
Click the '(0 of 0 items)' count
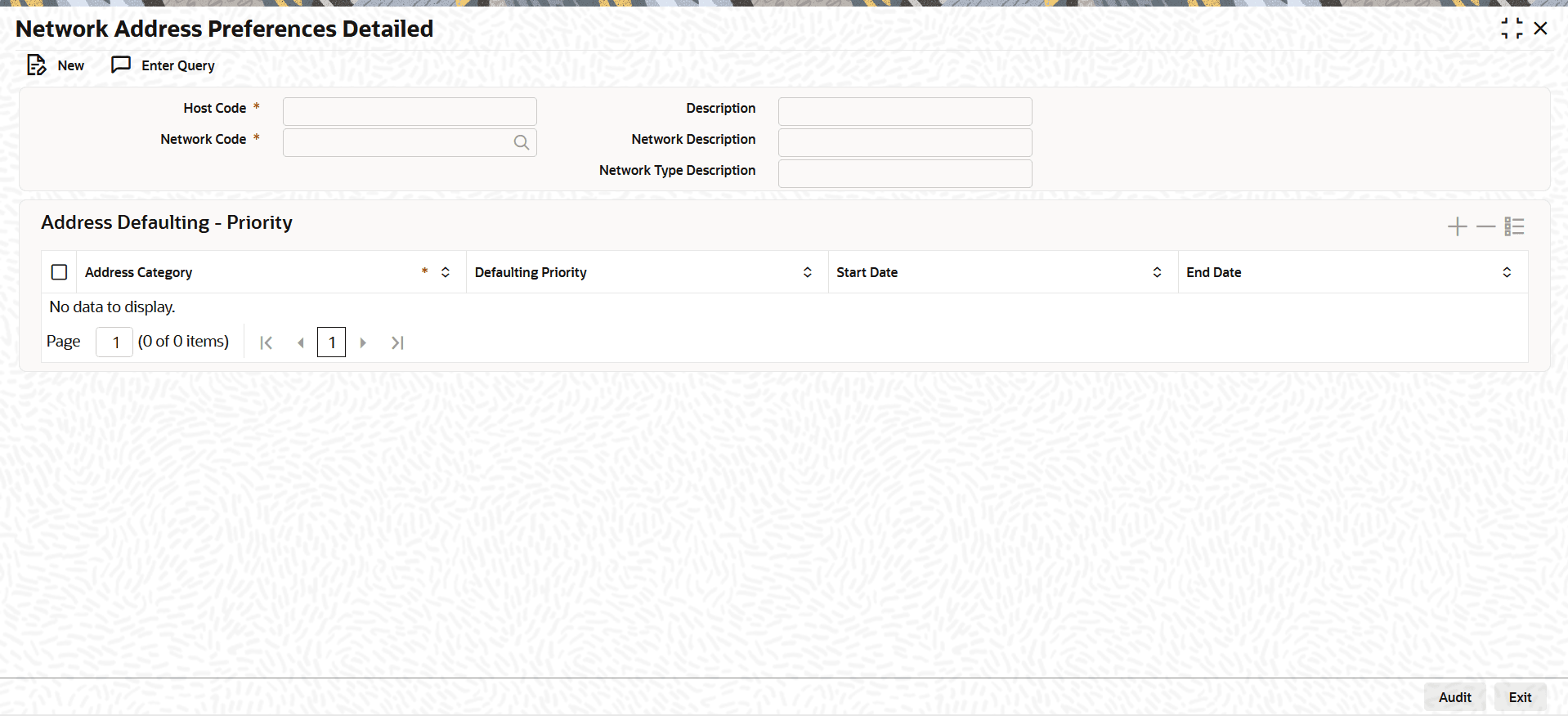point(183,342)
